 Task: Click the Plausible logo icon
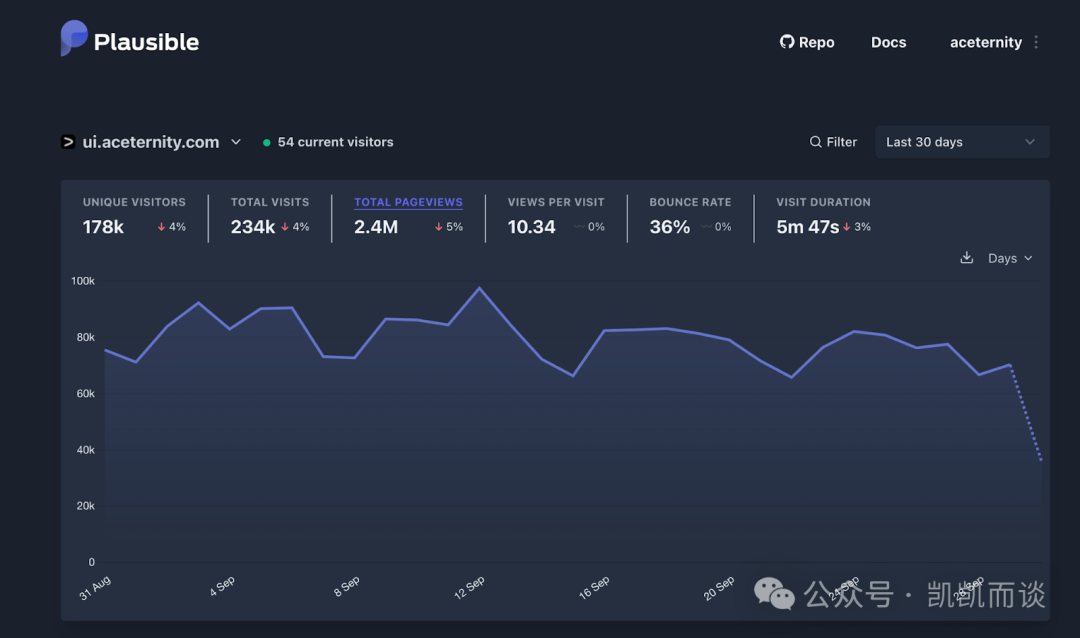74,38
